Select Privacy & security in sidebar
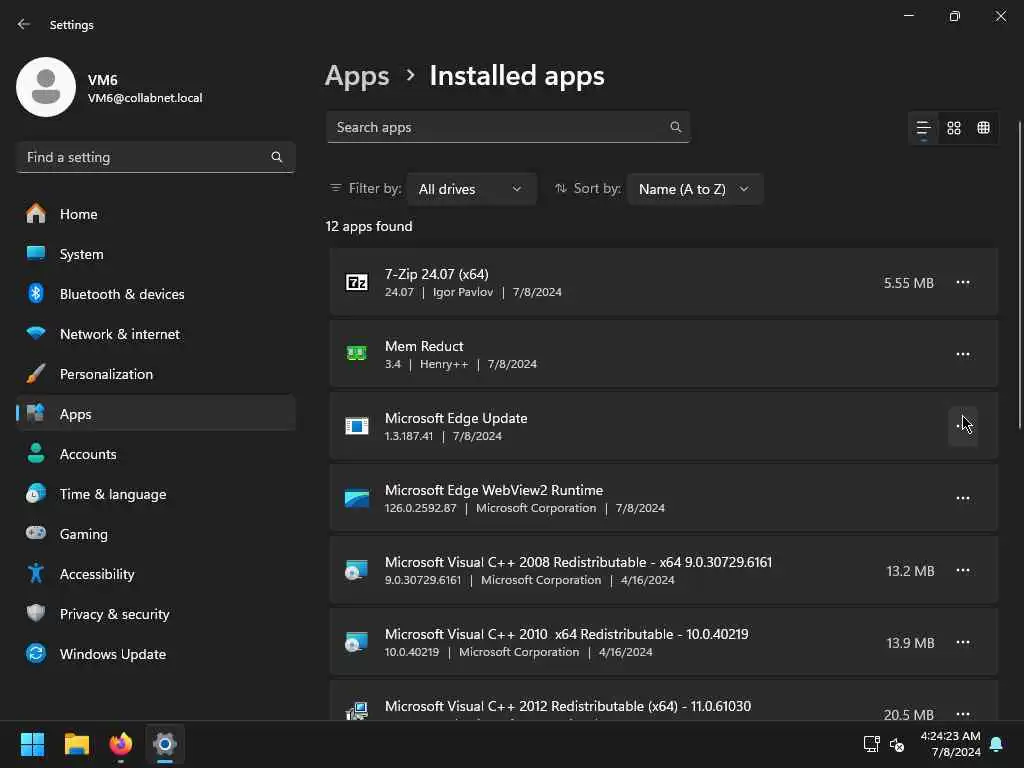Viewport: 1024px width, 768px height. [x=114, y=614]
